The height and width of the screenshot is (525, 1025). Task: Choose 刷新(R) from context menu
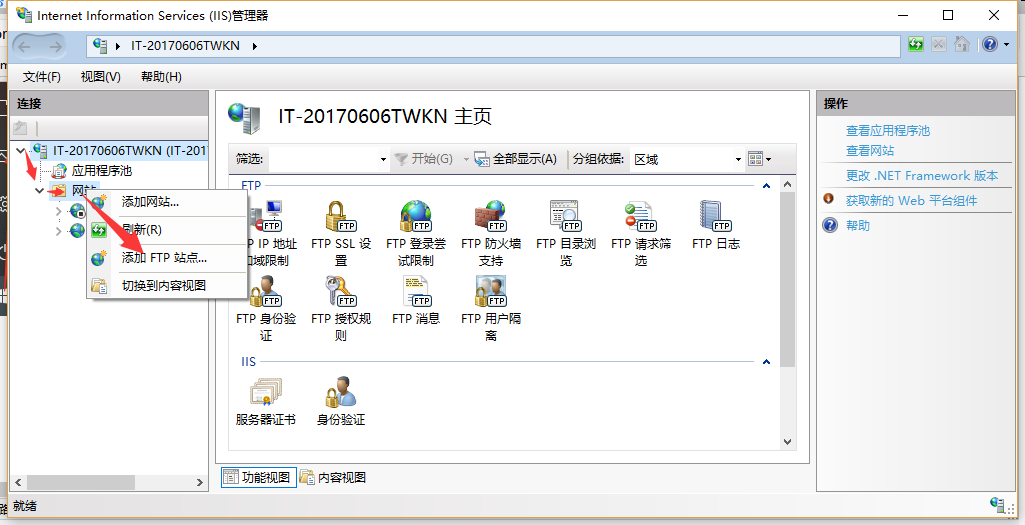[x=167, y=230]
